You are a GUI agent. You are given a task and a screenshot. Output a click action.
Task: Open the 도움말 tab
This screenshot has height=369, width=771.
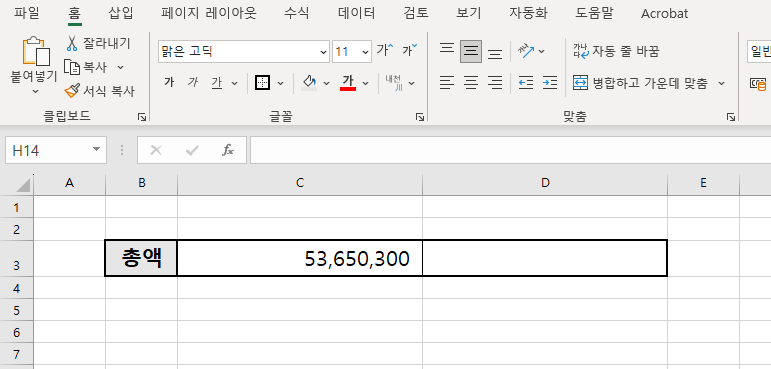pos(594,13)
